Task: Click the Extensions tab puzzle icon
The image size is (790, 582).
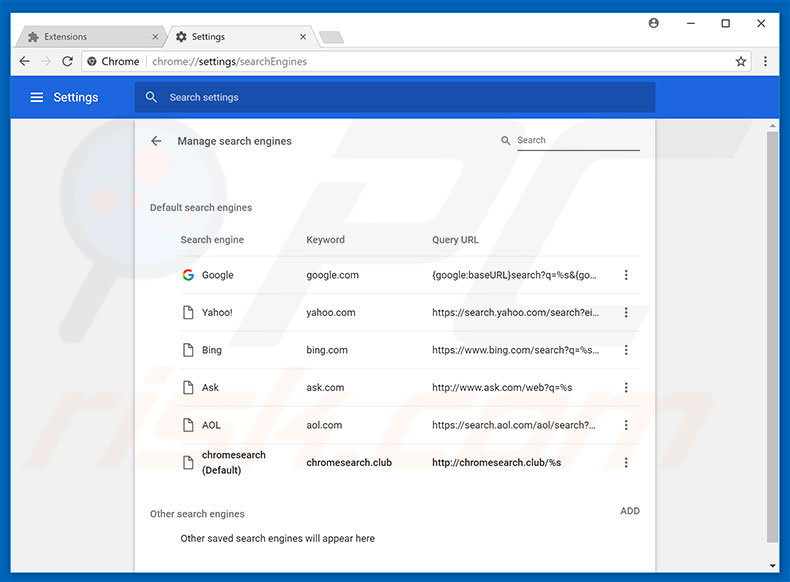Action: (x=33, y=37)
